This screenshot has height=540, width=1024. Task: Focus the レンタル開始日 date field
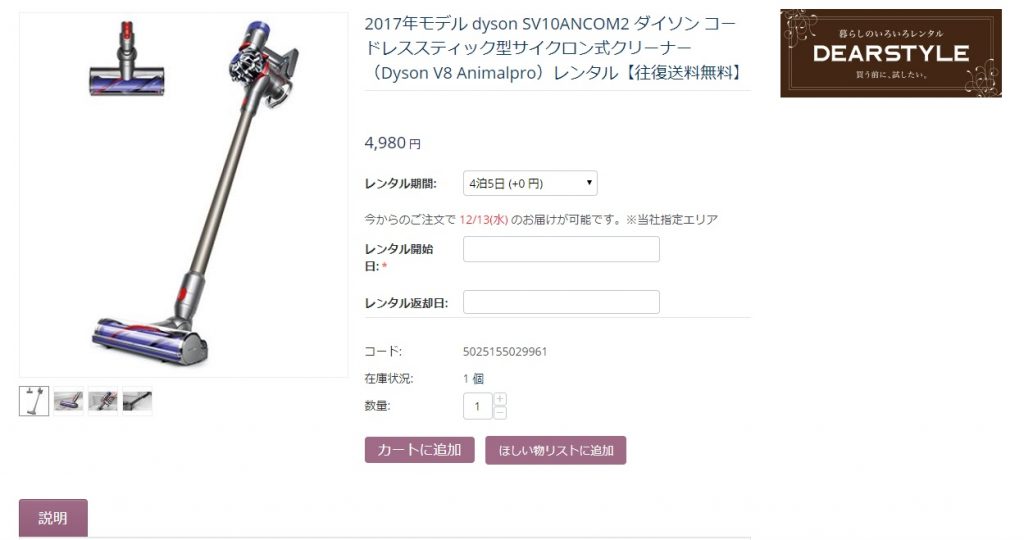pos(561,249)
